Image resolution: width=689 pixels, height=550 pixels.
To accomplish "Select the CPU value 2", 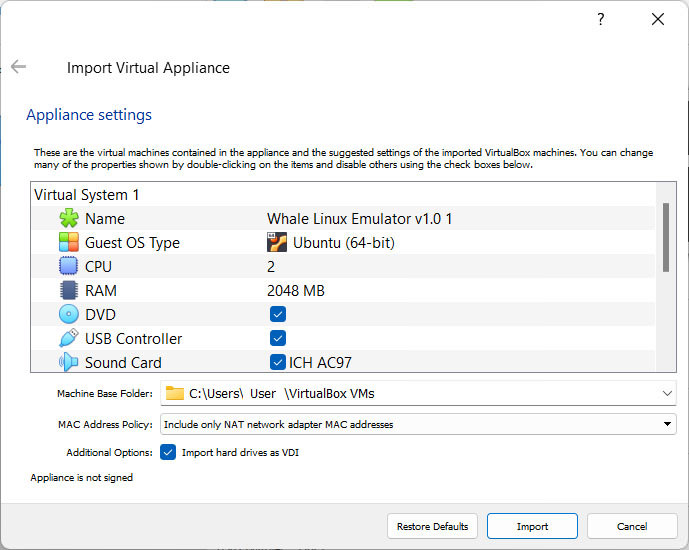I will click(x=271, y=266).
